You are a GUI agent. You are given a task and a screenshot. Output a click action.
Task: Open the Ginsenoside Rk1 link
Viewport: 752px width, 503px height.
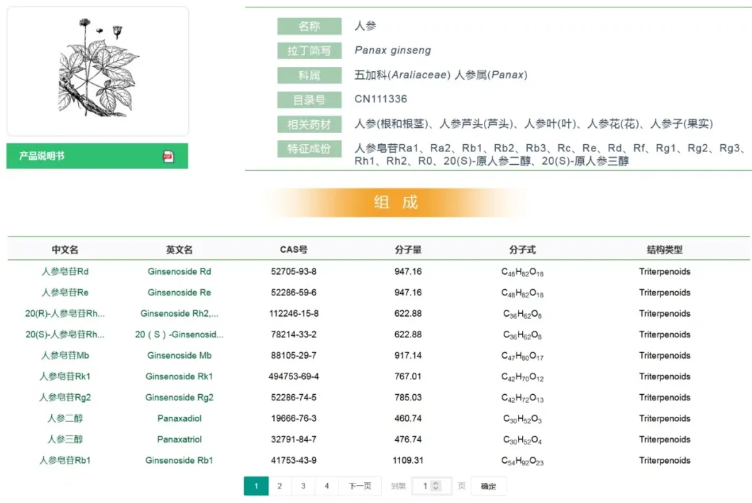(179, 376)
